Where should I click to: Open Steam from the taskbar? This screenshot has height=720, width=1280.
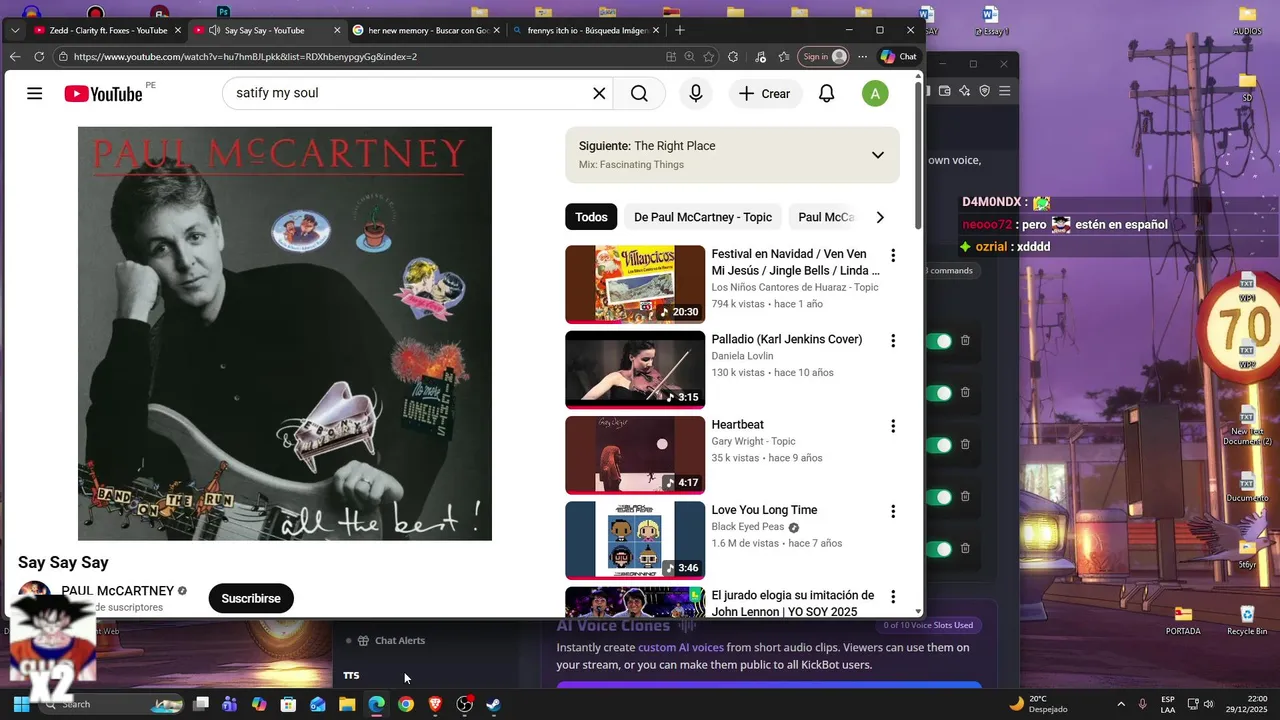coord(494,704)
